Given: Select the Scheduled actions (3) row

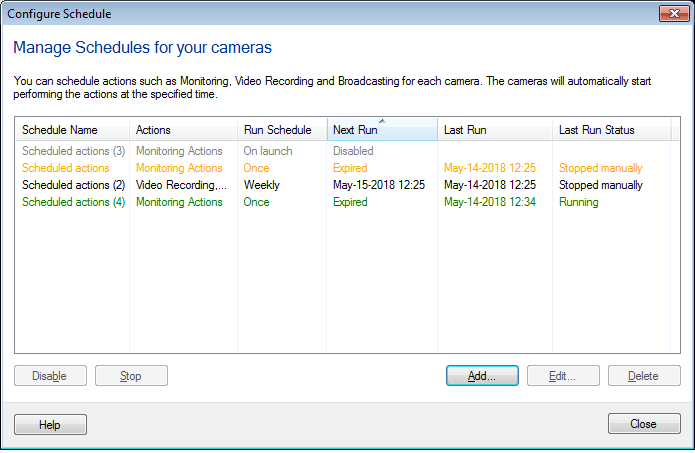Looking at the screenshot, I should pyautogui.click(x=73, y=151).
